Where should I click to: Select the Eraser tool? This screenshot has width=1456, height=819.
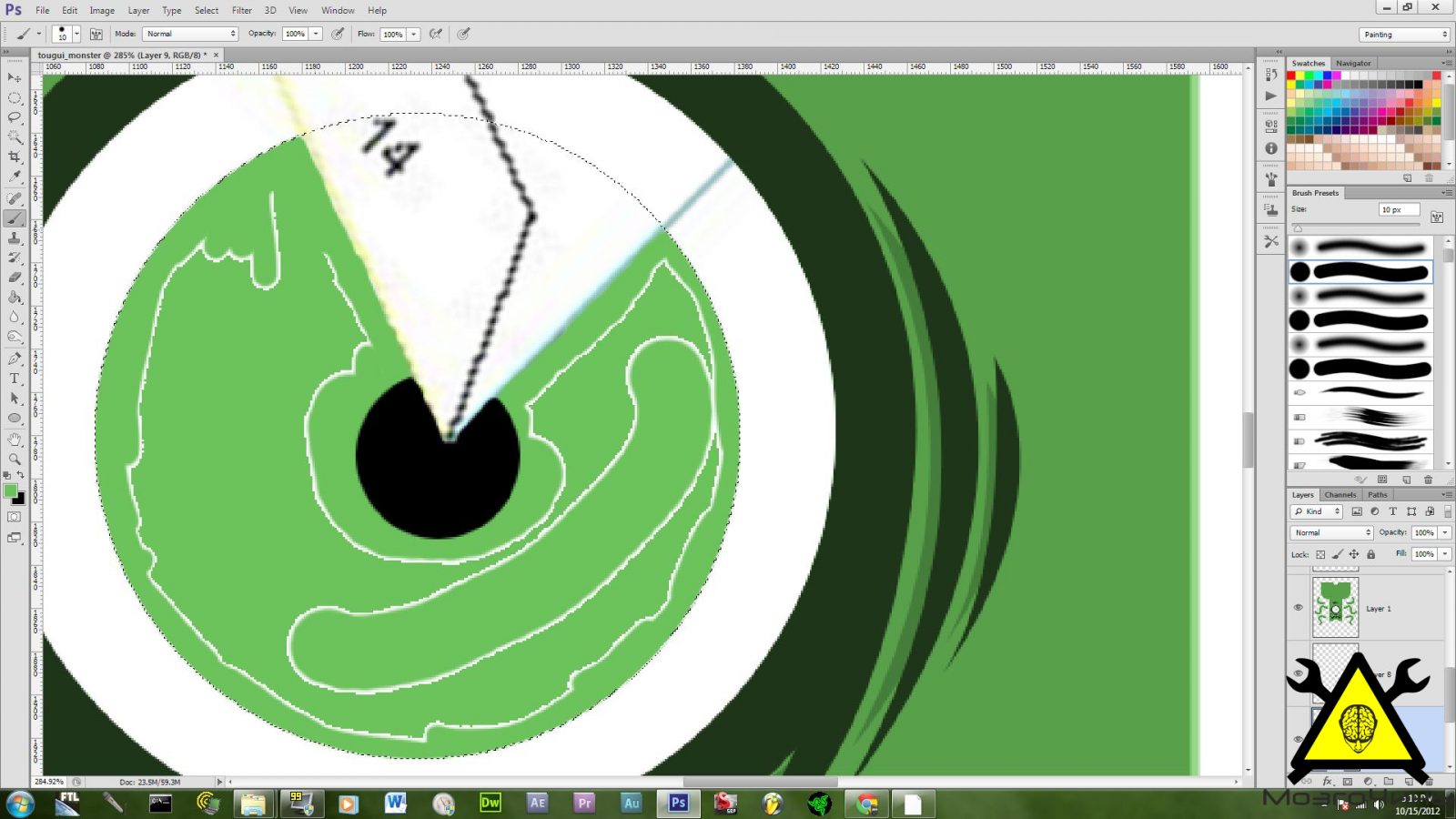pos(15,278)
